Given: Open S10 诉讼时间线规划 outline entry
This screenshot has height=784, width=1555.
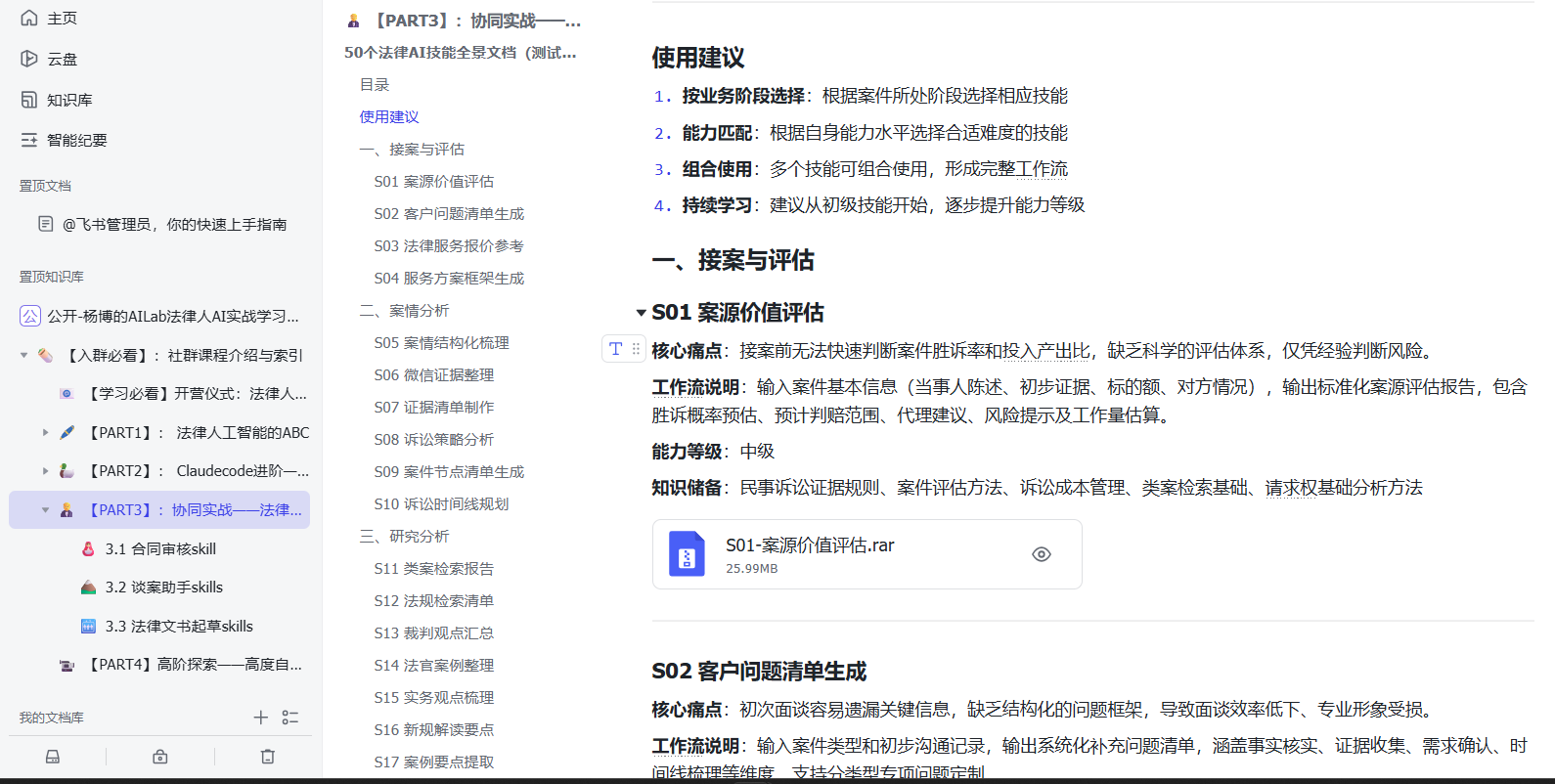Looking at the screenshot, I should [x=441, y=503].
